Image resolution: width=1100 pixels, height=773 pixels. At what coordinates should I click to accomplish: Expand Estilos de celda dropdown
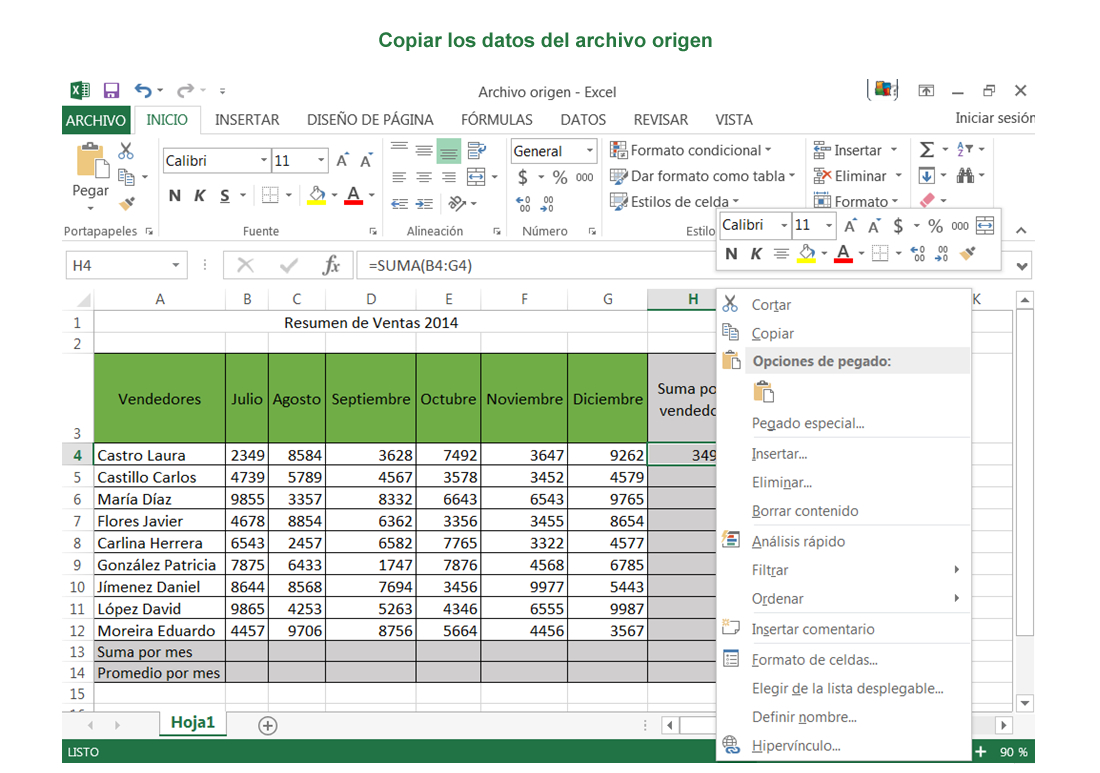coord(736,202)
